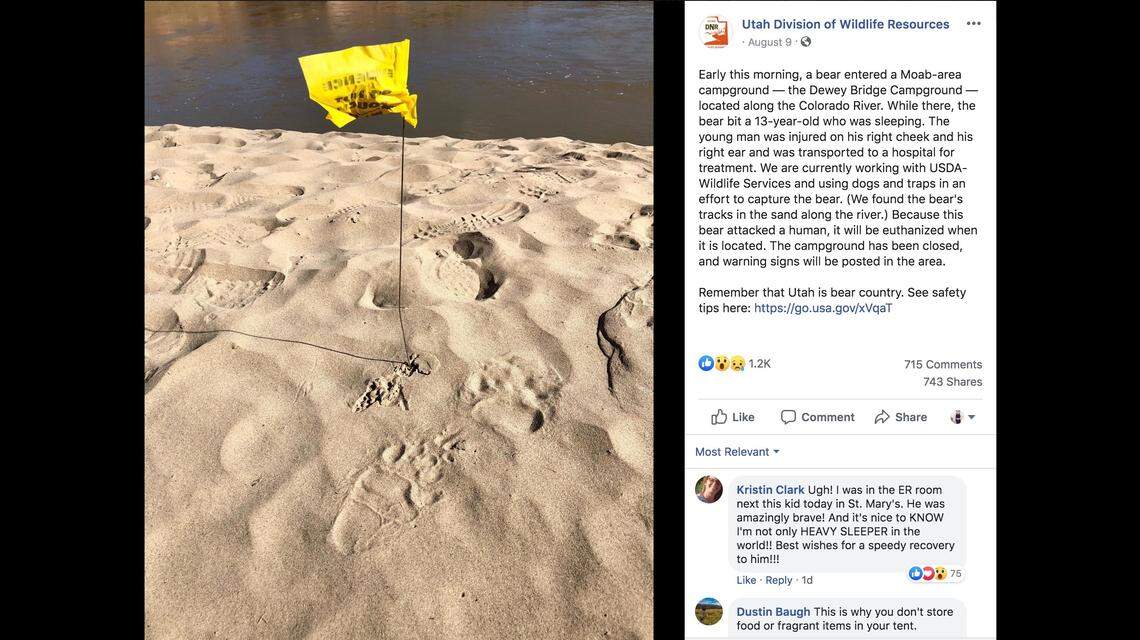The height and width of the screenshot is (640, 1140).
Task: Open the go.usa.gov safety tips link
Action: point(823,308)
